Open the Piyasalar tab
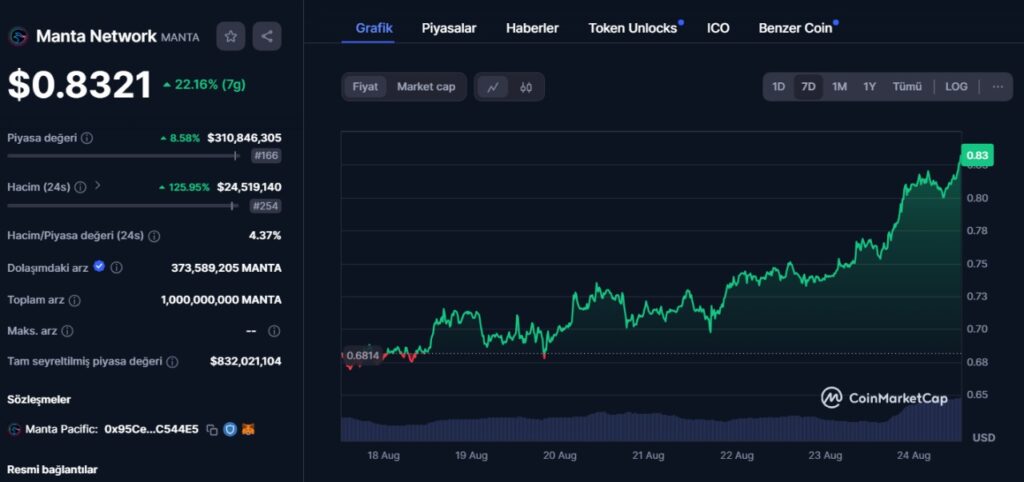Viewport: 1024px width, 482px height. pos(449,28)
